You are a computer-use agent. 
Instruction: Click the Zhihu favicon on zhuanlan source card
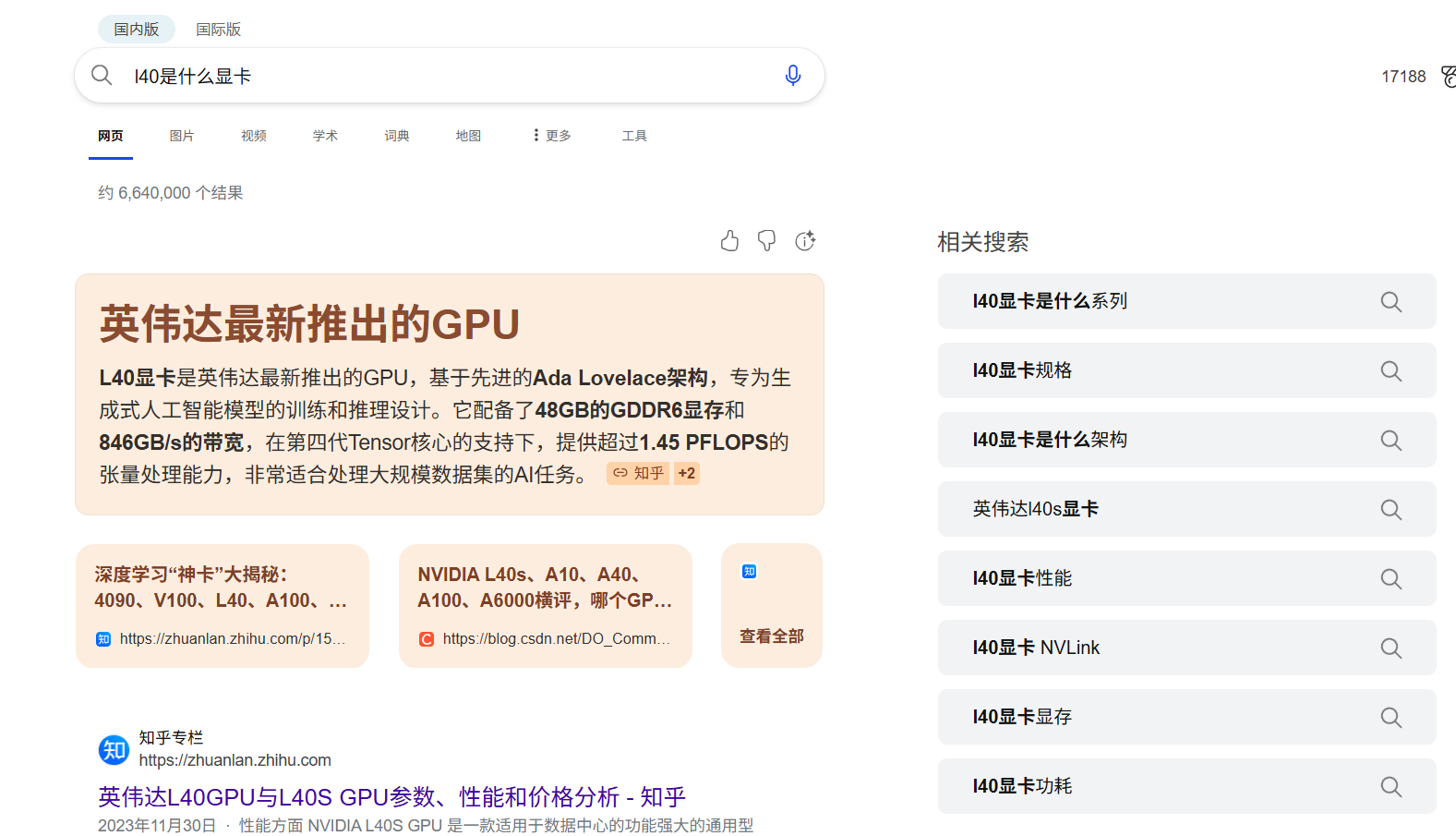click(103, 639)
